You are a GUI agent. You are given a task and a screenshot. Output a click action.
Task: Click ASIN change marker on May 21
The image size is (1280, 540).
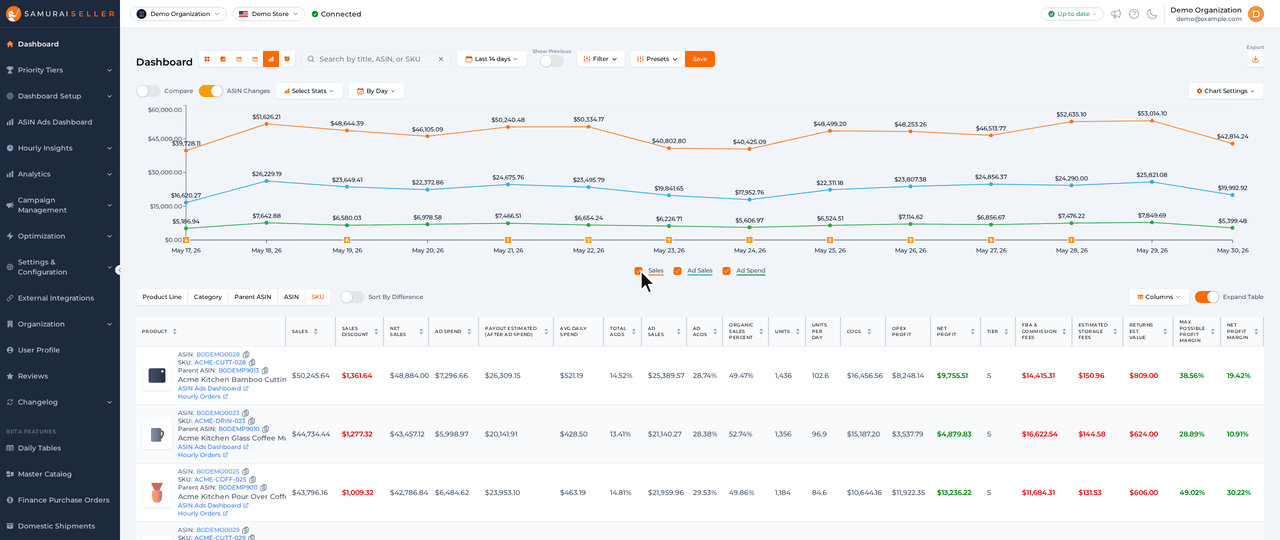point(508,240)
